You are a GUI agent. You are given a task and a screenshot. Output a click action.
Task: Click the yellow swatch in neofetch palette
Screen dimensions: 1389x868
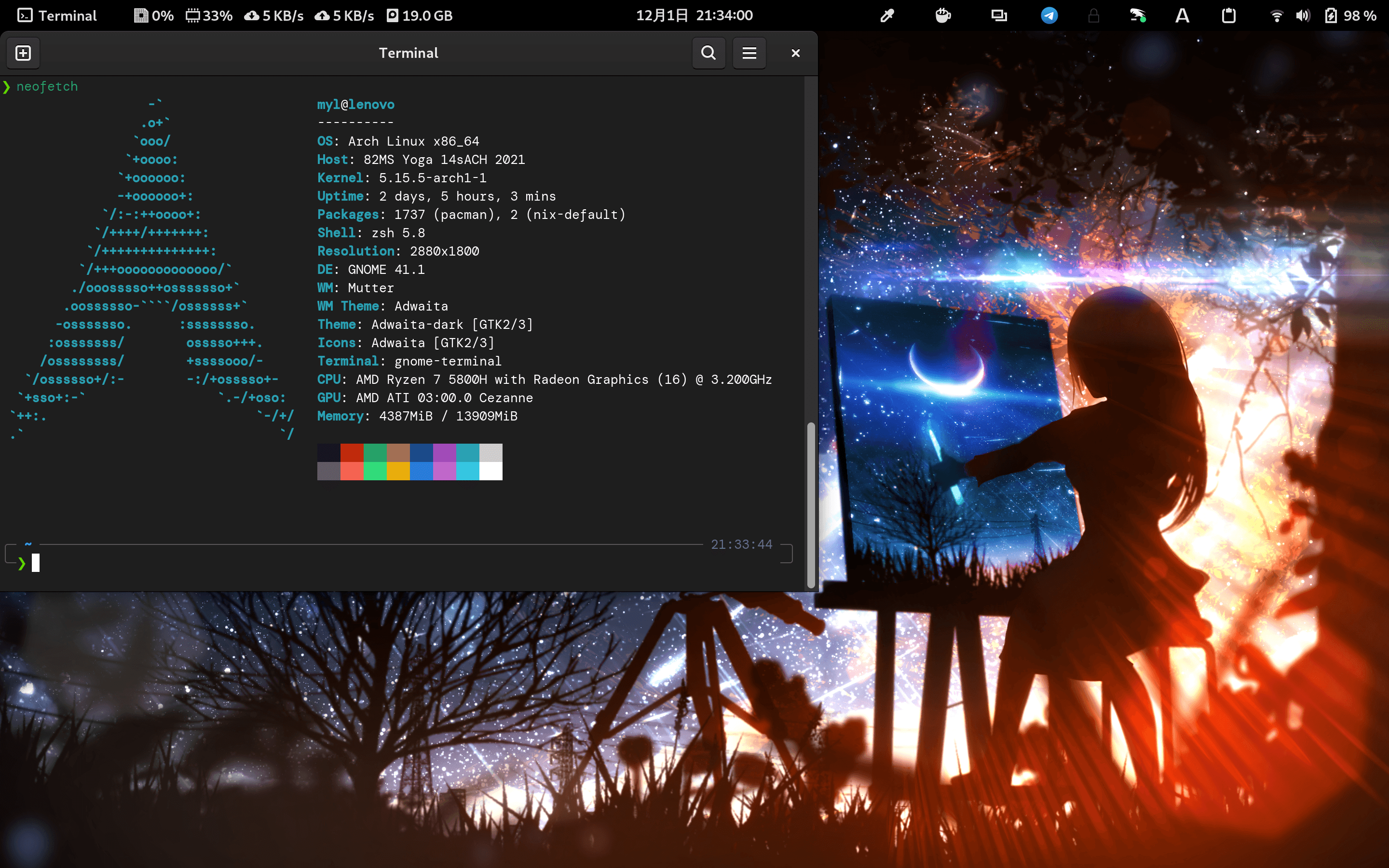click(398, 471)
